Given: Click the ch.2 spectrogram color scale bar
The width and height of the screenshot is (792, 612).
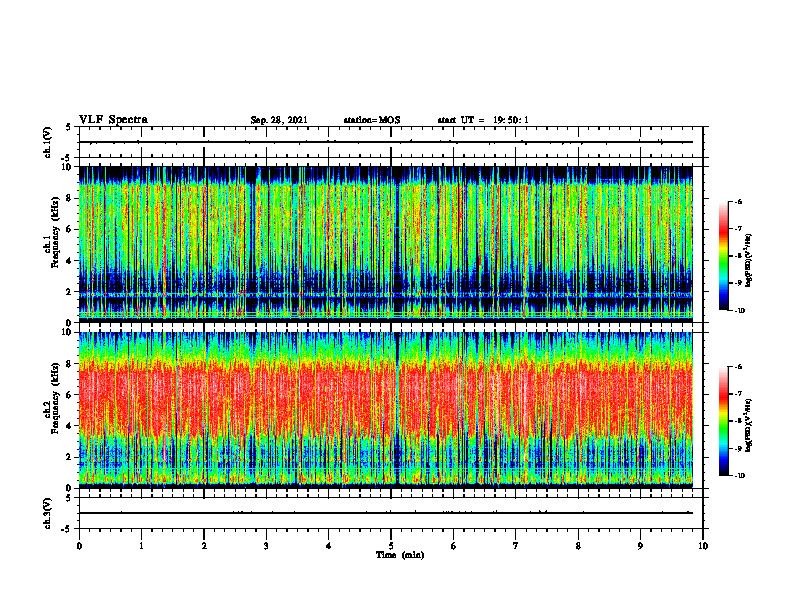Looking at the screenshot, I should click(x=723, y=421).
